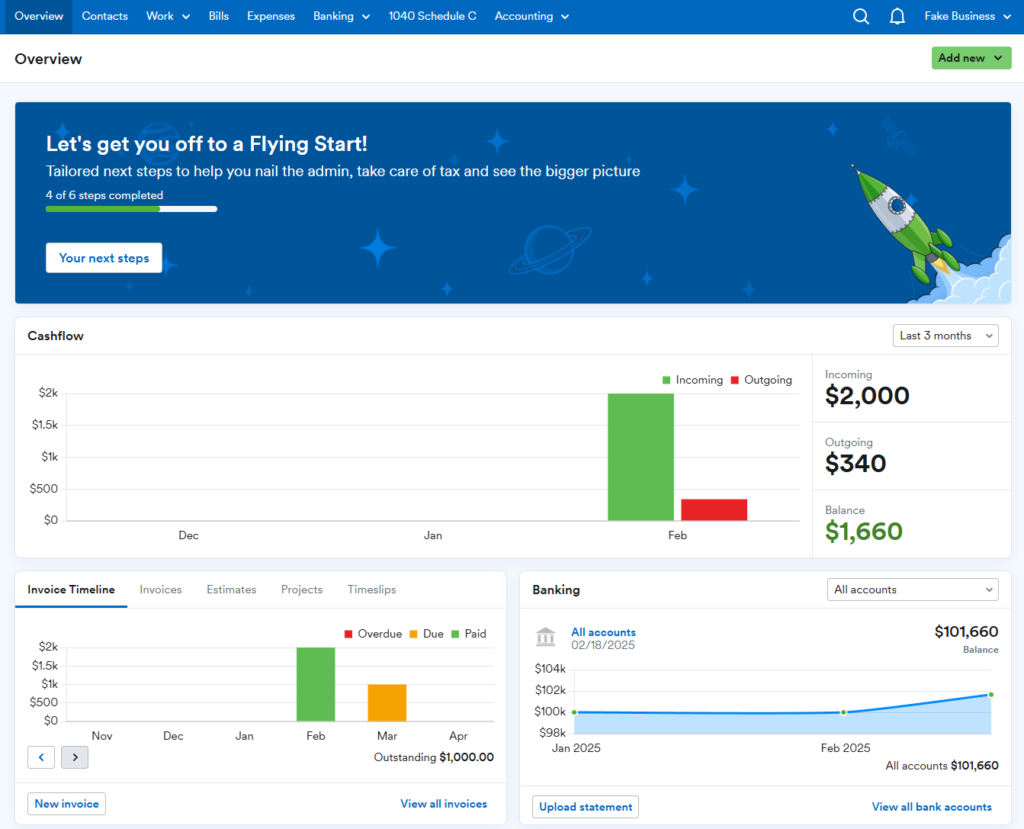Open the Last 3 months period selector
1024x829 pixels.
pyautogui.click(x=944, y=335)
